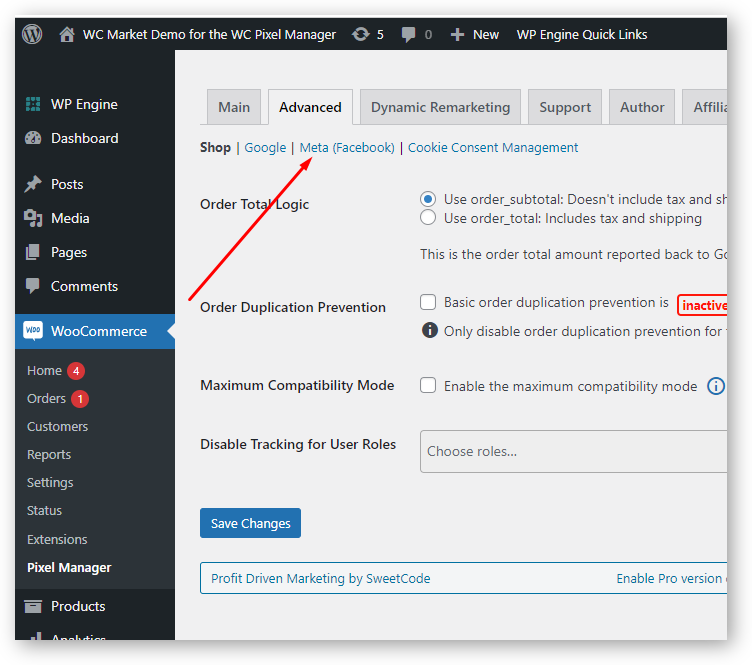Image resolution: width=752 pixels, height=665 pixels.
Task: Click the Dashboard gauge icon
Action: 33,138
